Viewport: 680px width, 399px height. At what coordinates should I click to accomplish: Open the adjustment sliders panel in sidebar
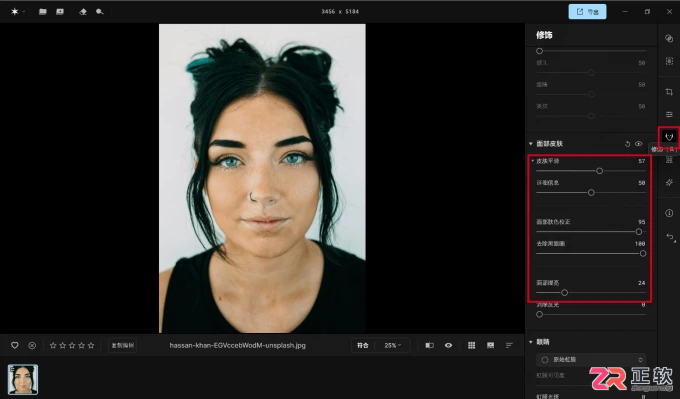669,114
